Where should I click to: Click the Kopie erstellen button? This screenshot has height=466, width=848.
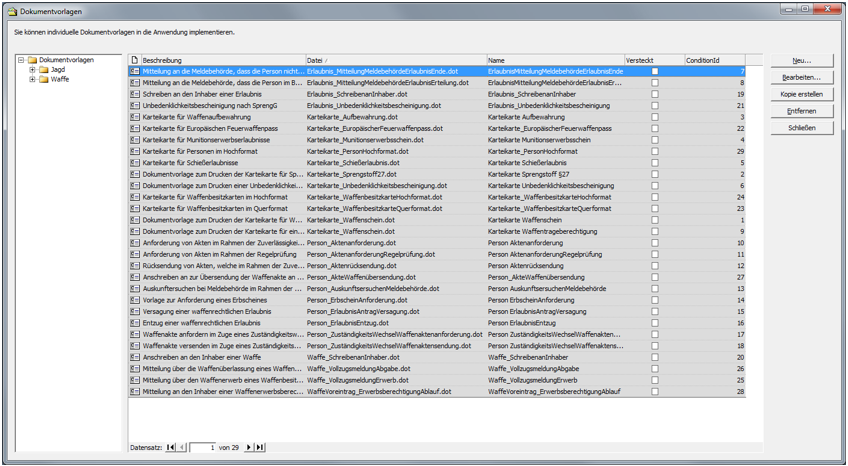(x=801, y=94)
